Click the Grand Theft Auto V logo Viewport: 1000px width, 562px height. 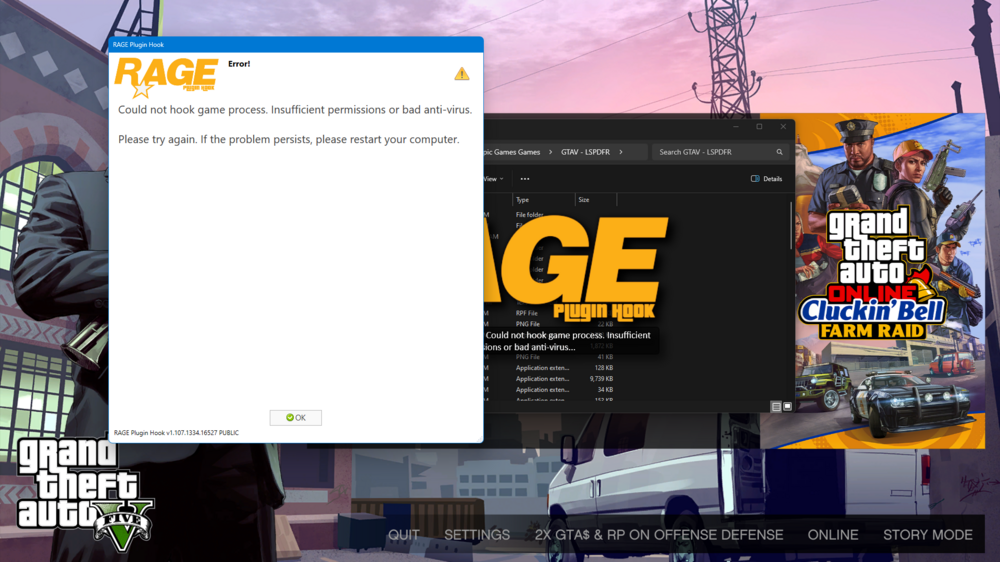pos(83,493)
